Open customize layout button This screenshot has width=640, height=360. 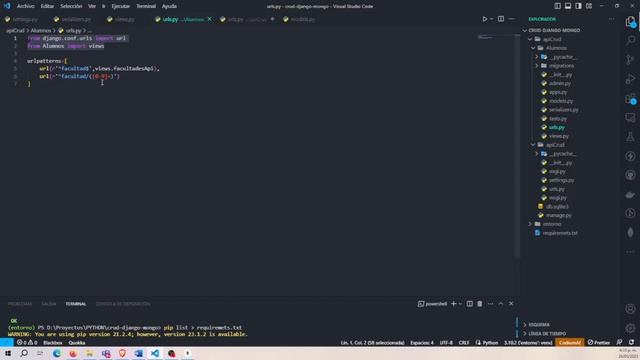point(589,6)
